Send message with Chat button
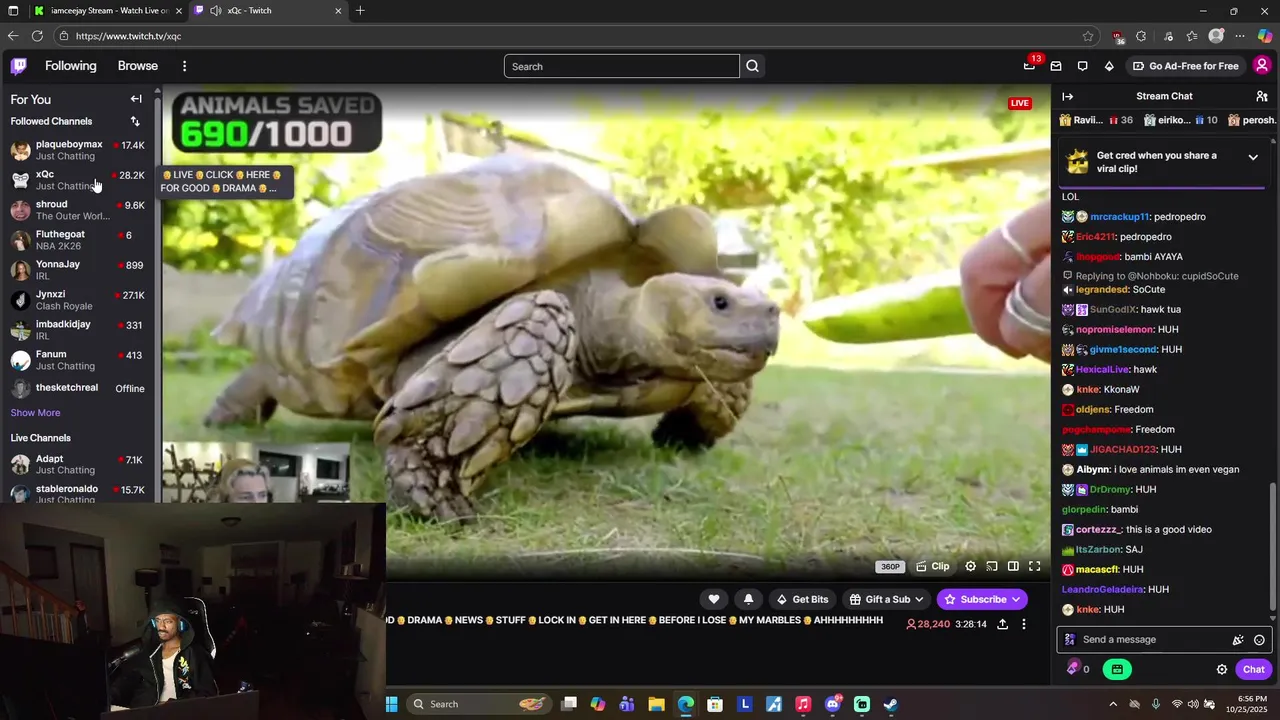This screenshot has width=1280, height=720. pyautogui.click(x=1253, y=669)
